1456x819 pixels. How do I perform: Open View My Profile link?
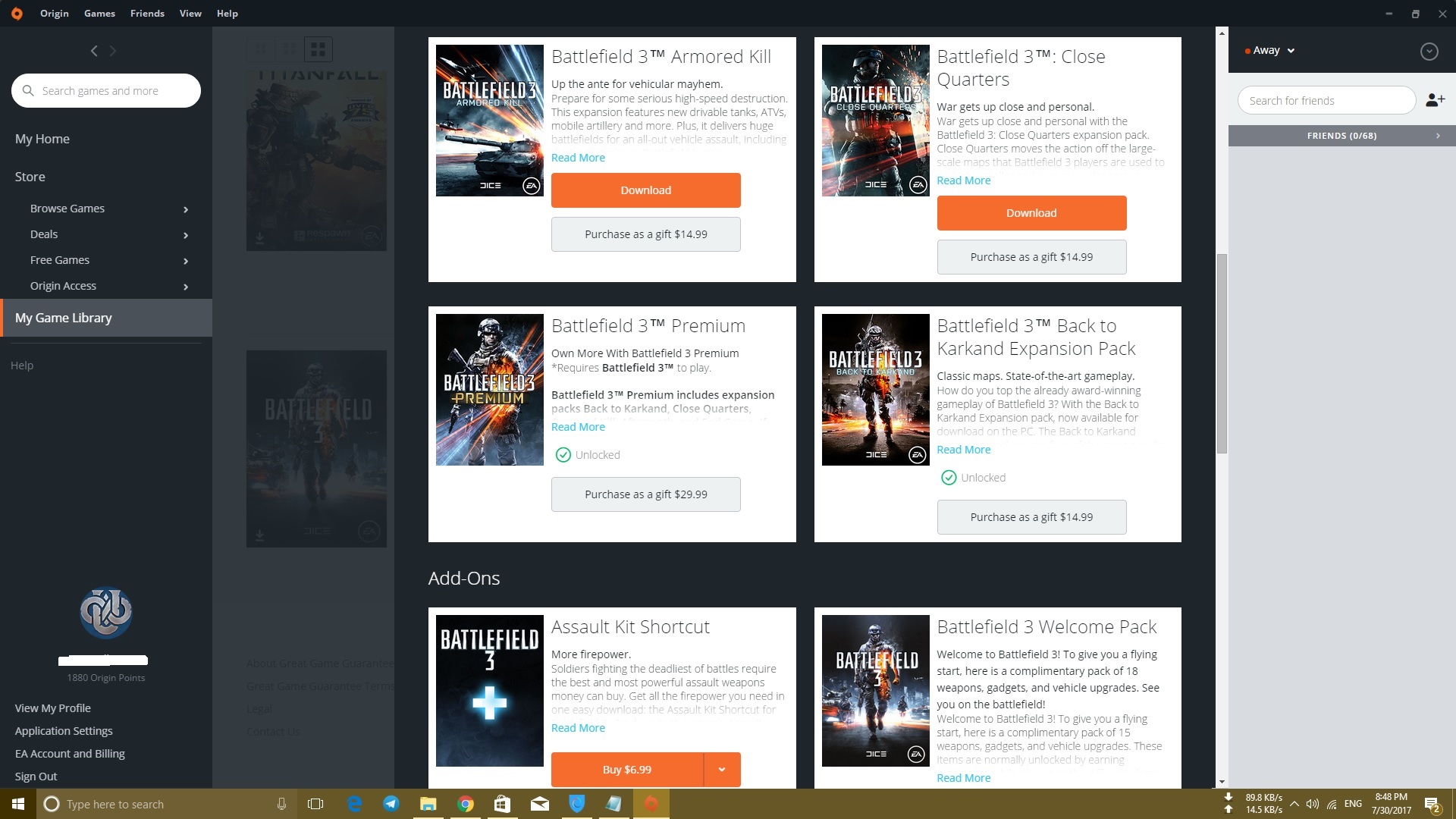pos(53,708)
